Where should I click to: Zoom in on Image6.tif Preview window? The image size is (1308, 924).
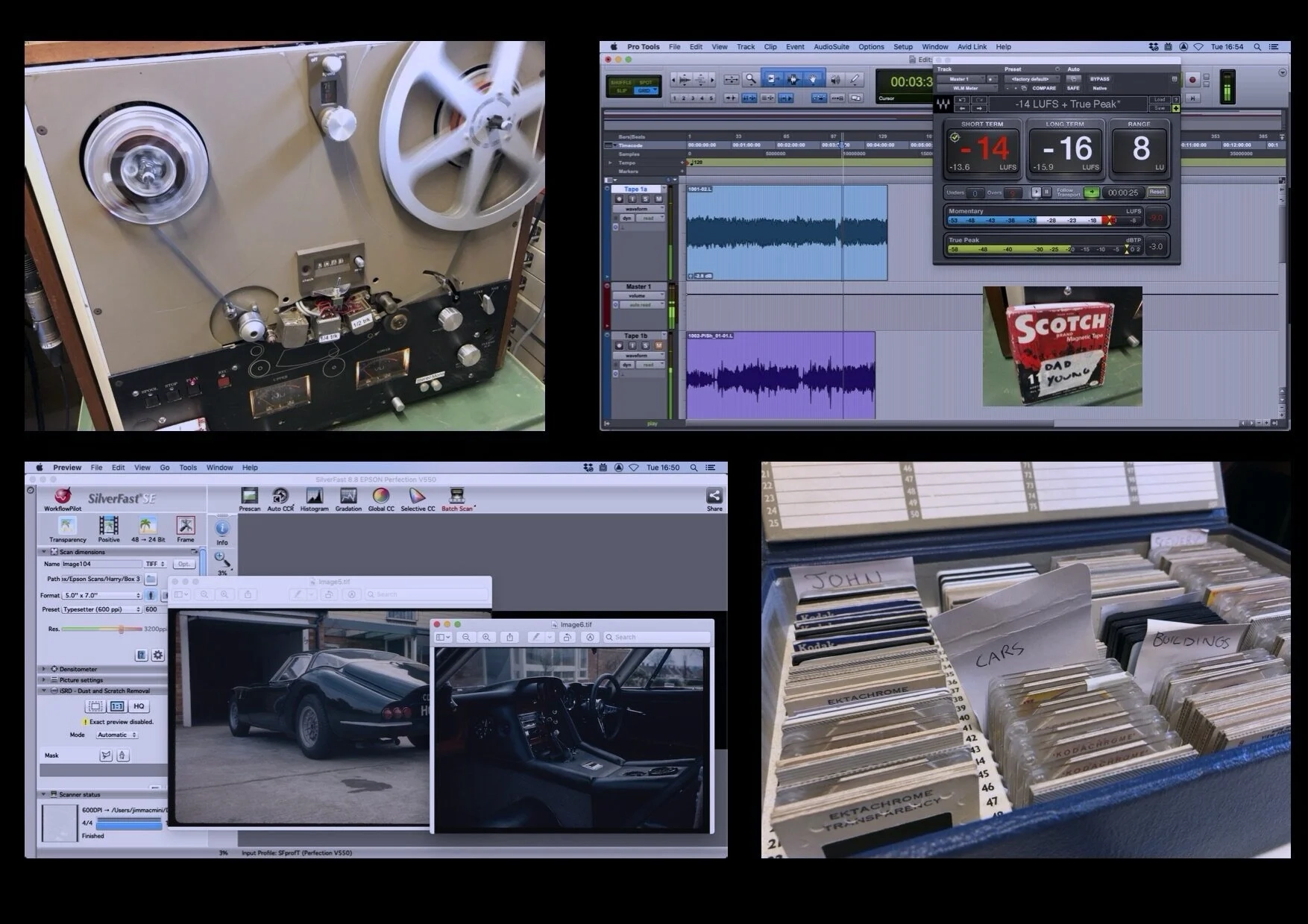click(486, 638)
